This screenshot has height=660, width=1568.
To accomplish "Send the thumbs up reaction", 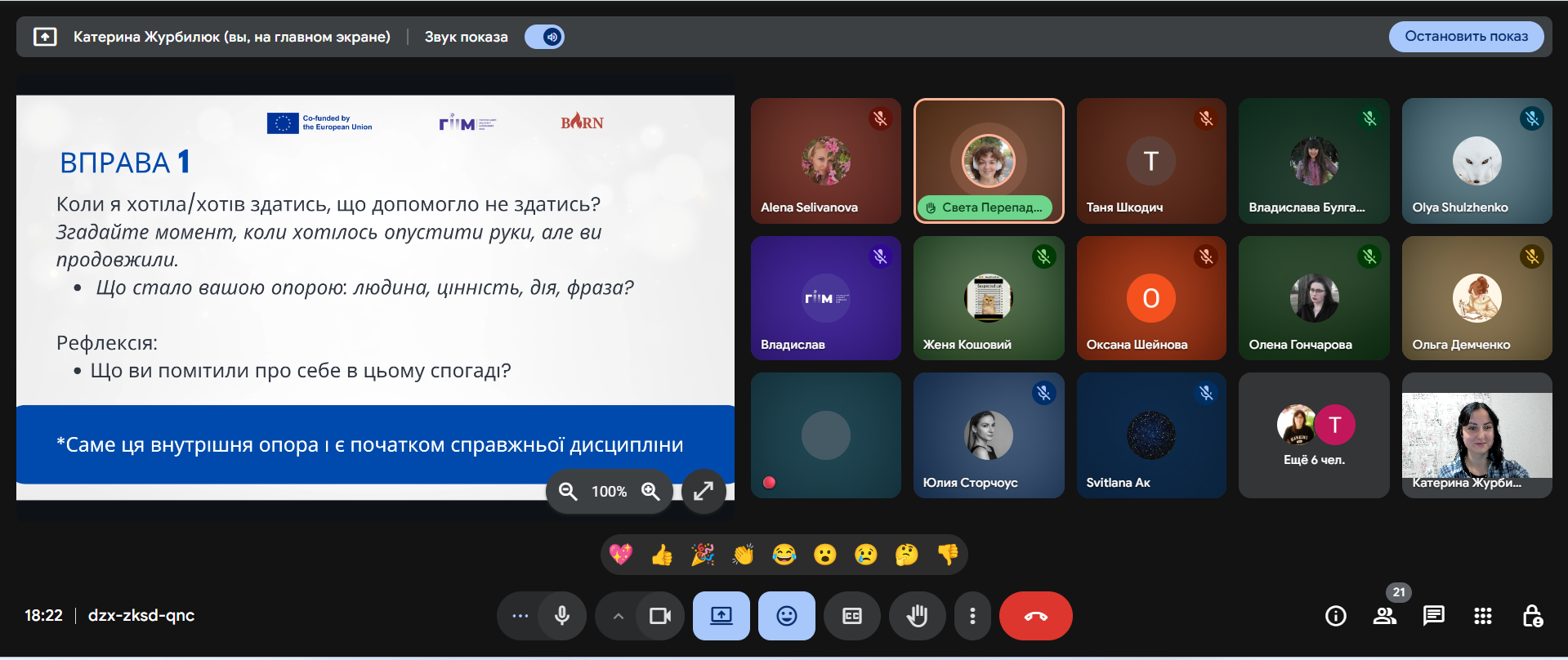I will coord(662,555).
